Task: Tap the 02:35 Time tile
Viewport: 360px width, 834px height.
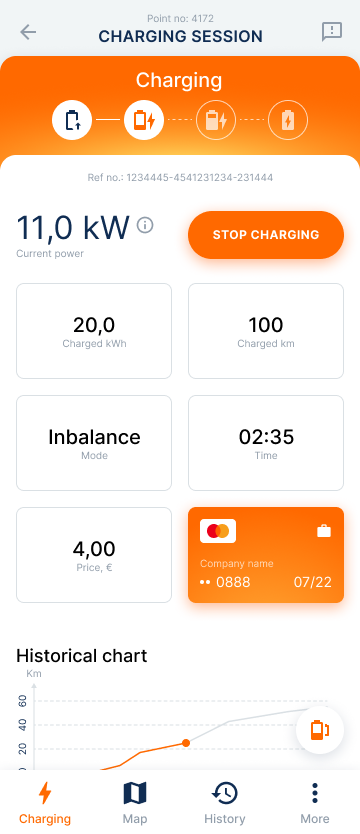Action: (266, 443)
